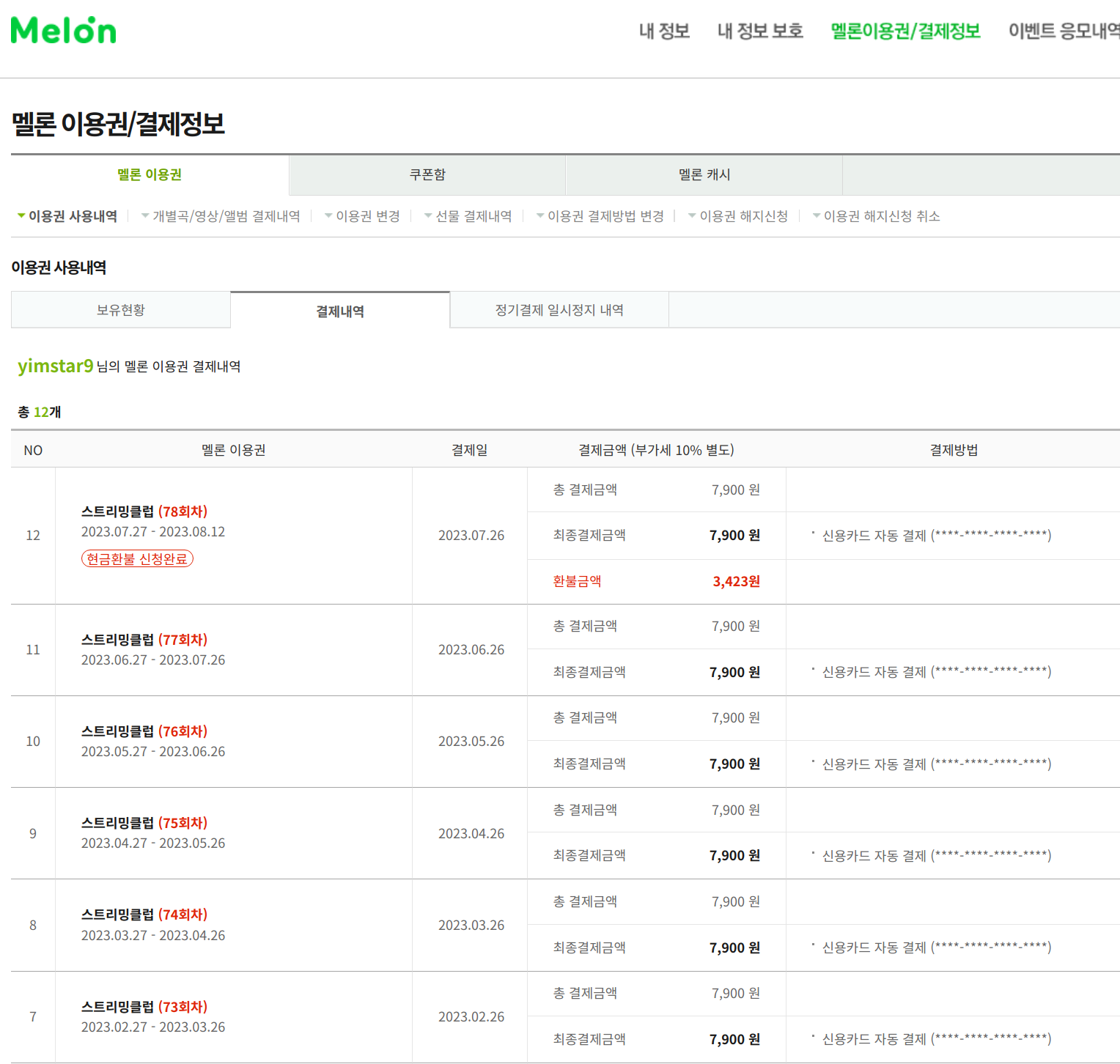1120x1064 pixels.
Task: Click 신용카드 자동 결제 in row 12
Action: tap(937, 536)
